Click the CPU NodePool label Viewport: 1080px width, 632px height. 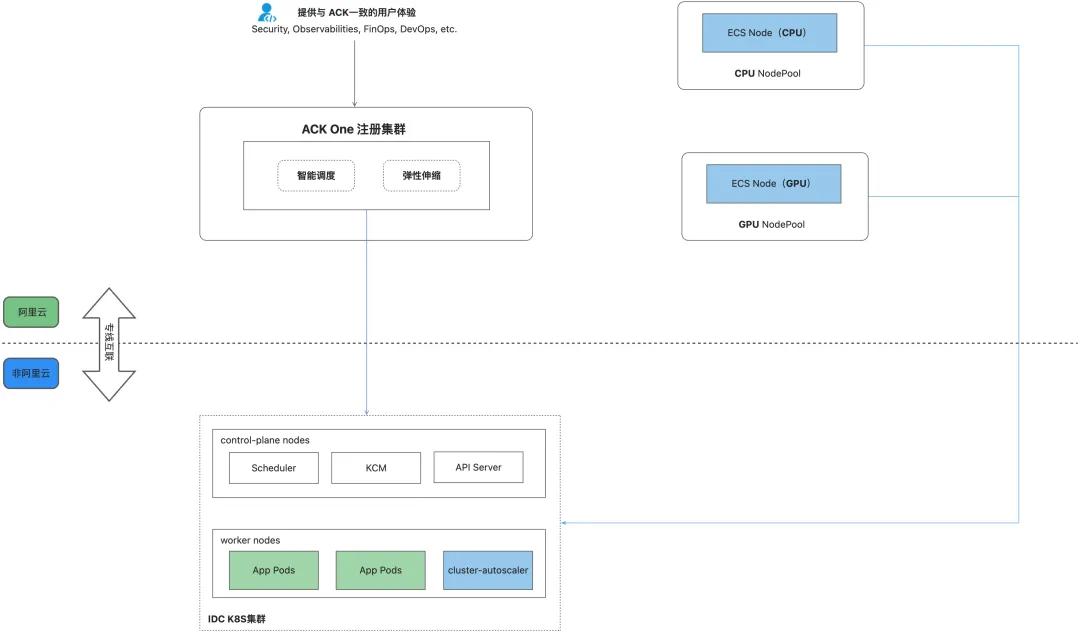click(767, 74)
